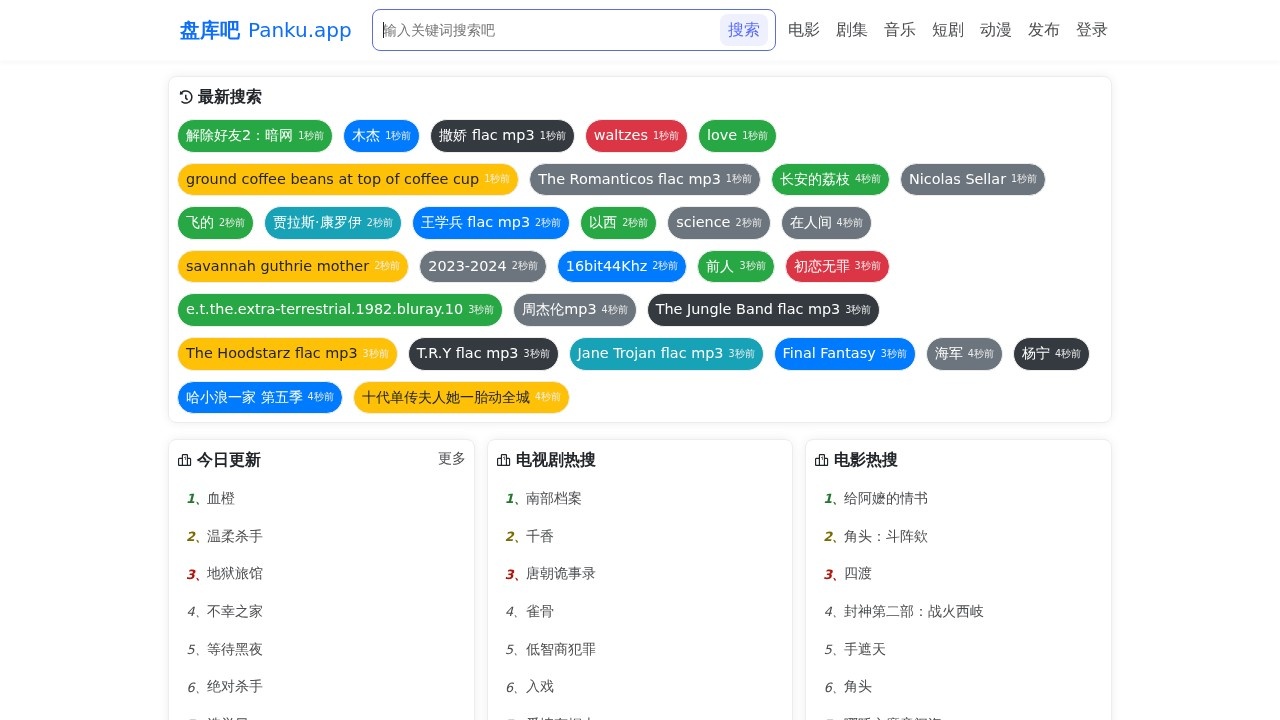Open the 剧集 navigation item
The width and height of the screenshot is (1280, 720).
pyautogui.click(x=852, y=30)
